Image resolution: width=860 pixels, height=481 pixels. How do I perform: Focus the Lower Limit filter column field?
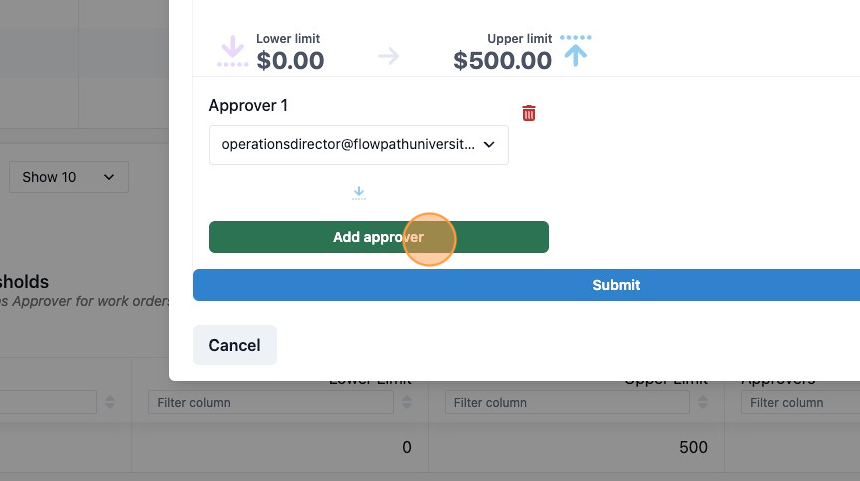[271, 403]
